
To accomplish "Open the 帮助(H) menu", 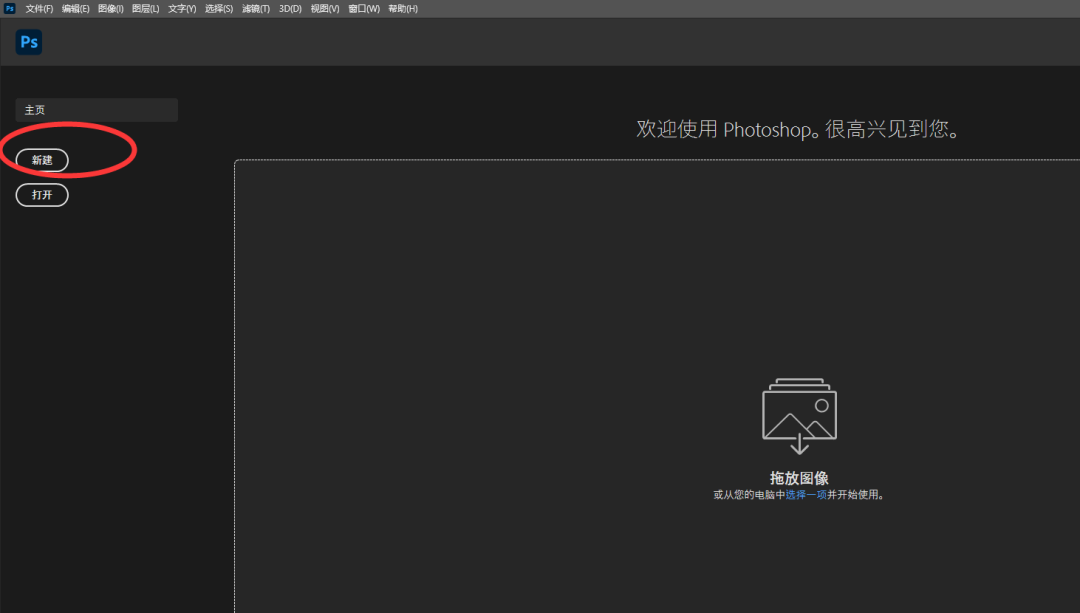I will [x=403, y=9].
